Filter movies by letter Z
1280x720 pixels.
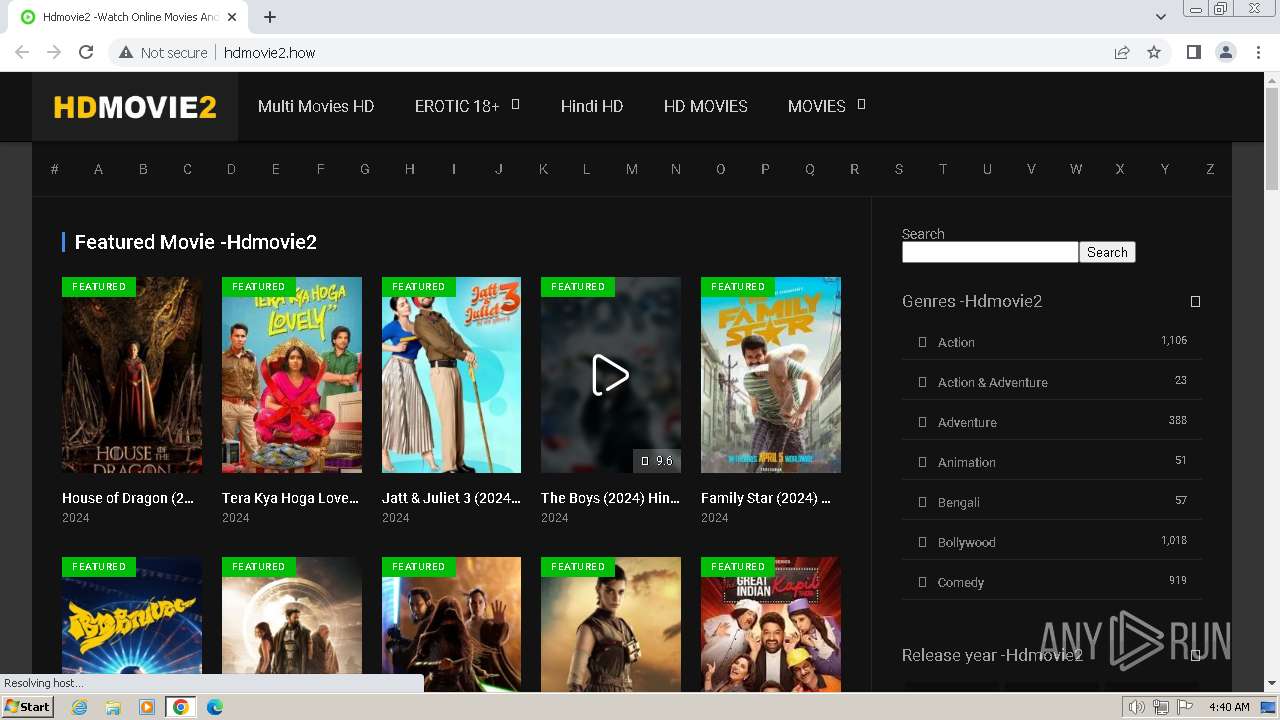point(1210,169)
